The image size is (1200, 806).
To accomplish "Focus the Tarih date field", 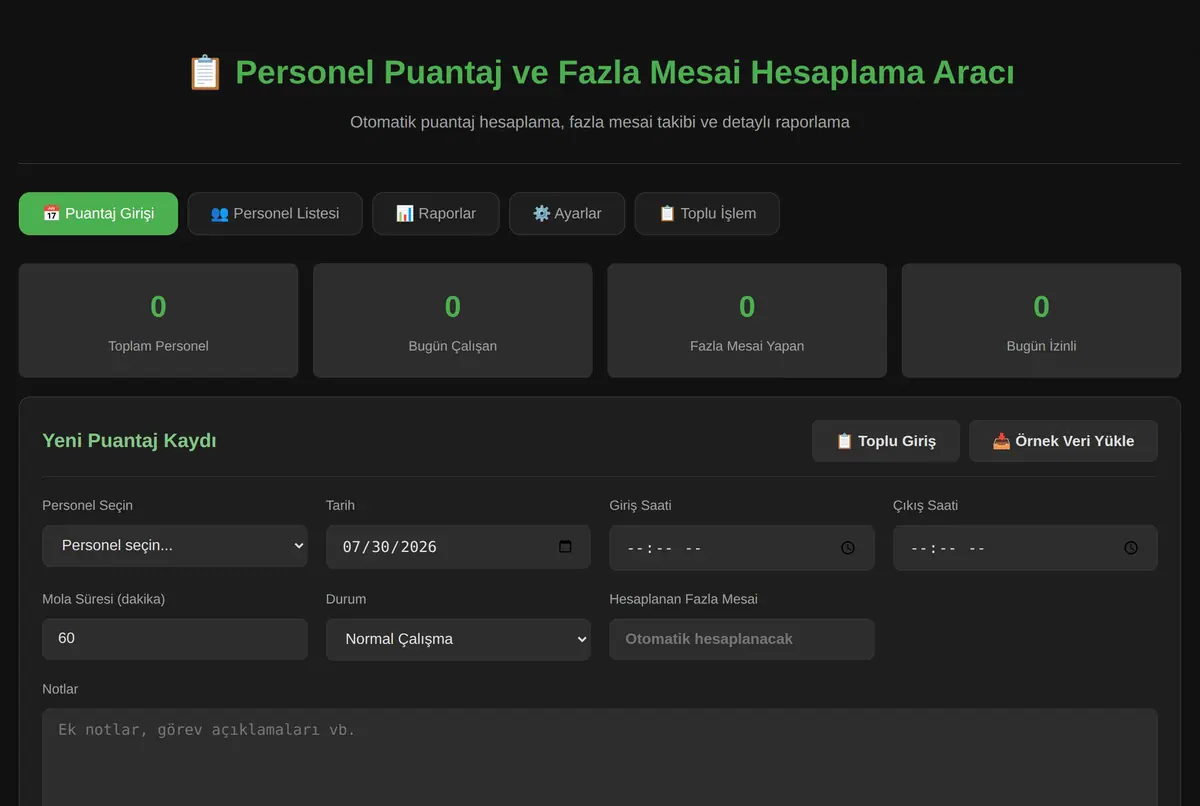I will pos(458,547).
